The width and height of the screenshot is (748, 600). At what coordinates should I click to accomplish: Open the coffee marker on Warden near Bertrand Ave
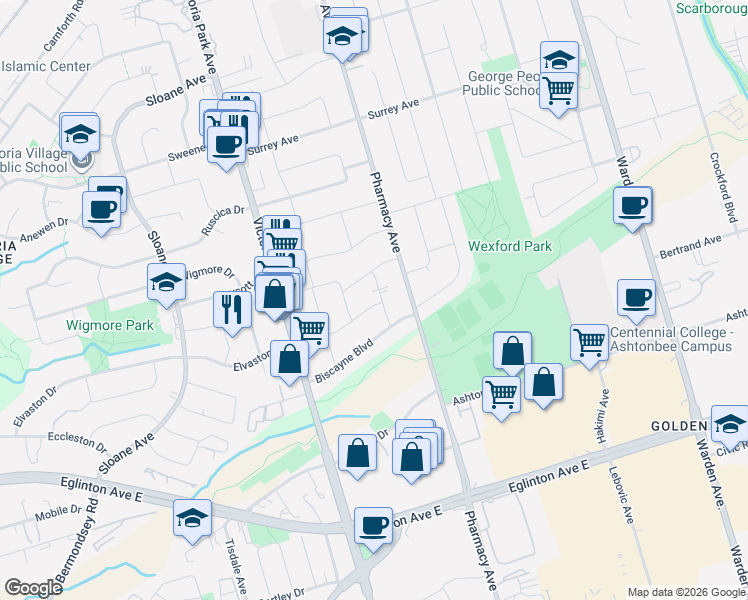(x=633, y=207)
